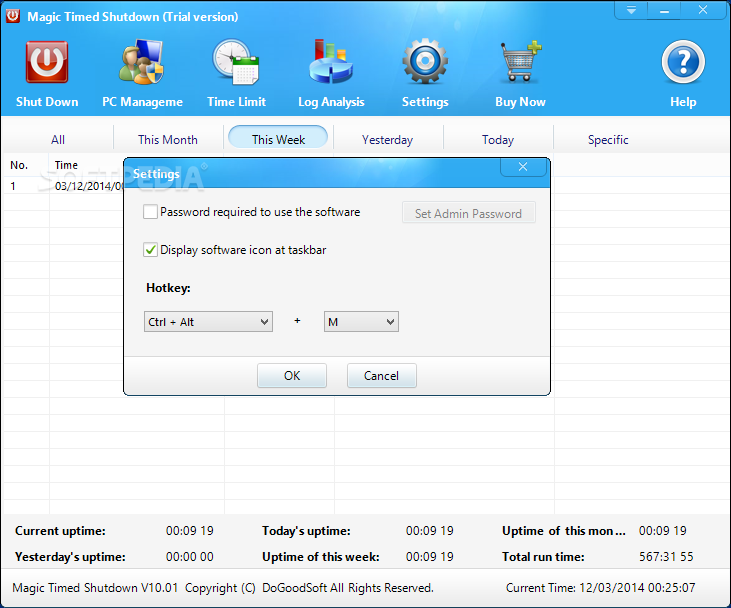731x608 pixels.
Task: Click the Hotkey: label in Settings
Action: click(x=168, y=288)
